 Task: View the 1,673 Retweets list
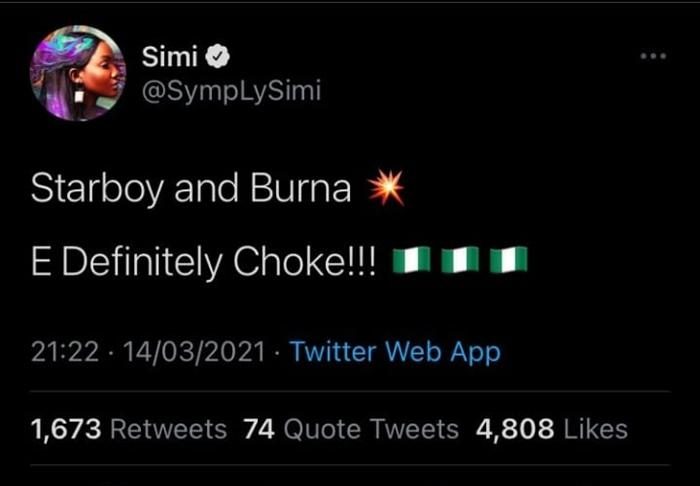[x=129, y=430]
